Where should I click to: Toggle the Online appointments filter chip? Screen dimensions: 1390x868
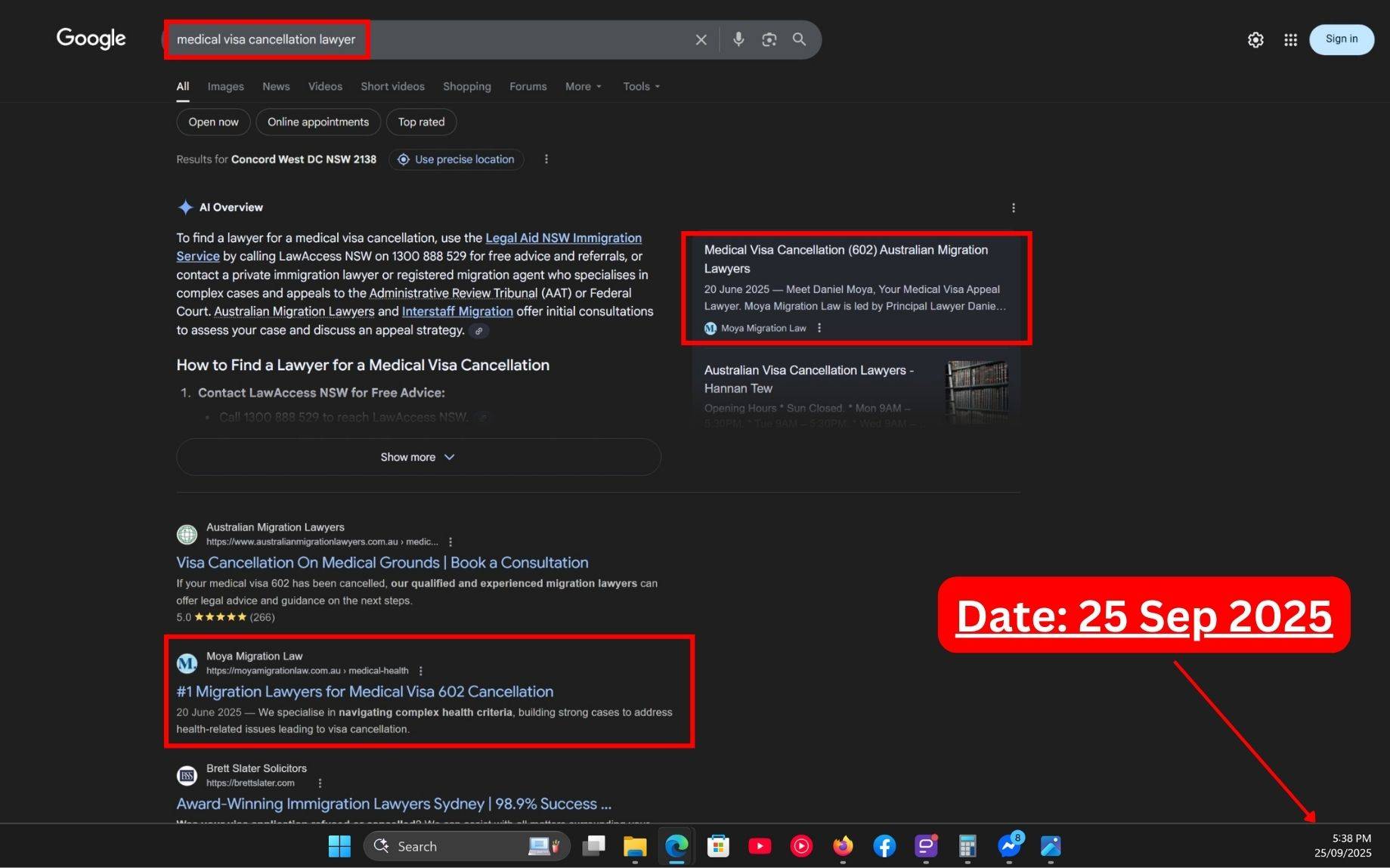317,122
